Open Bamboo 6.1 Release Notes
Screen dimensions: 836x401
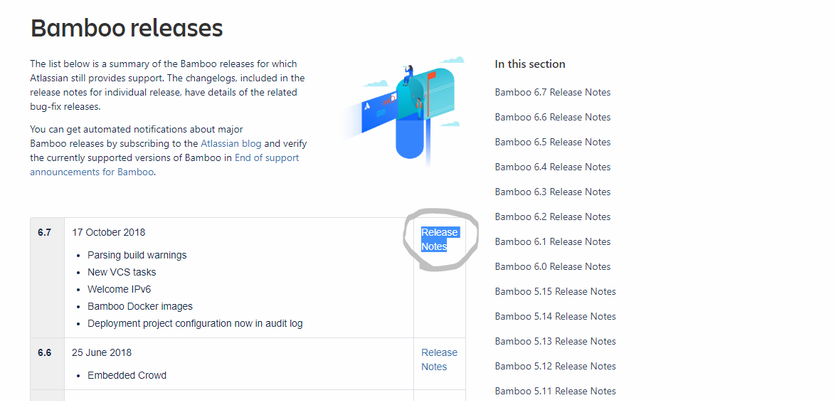[x=552, y=242]
